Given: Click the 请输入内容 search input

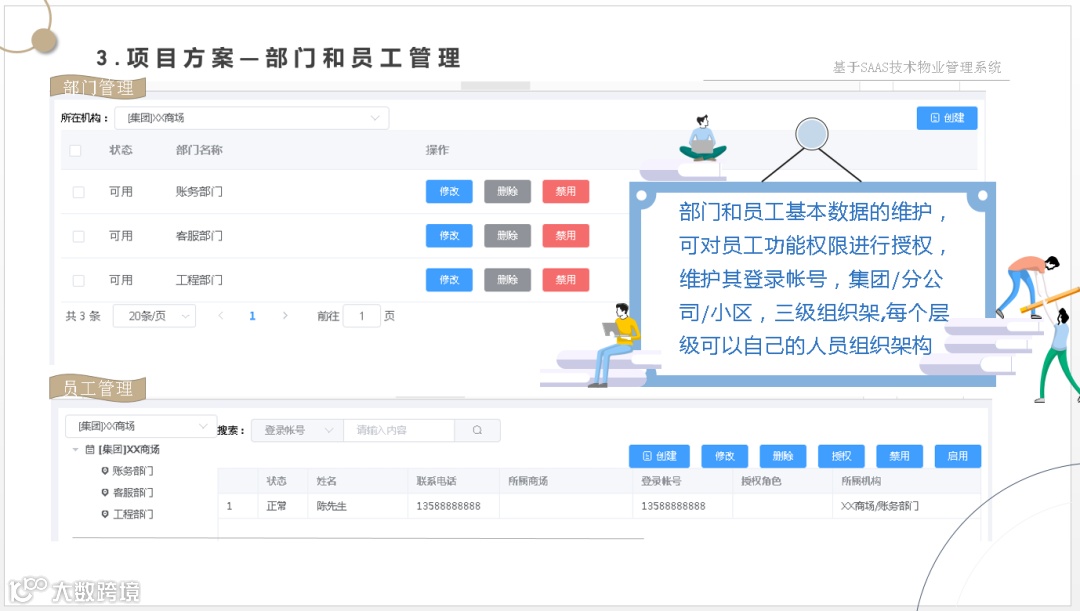Looking at the screenshot, I should coord(399,431).
